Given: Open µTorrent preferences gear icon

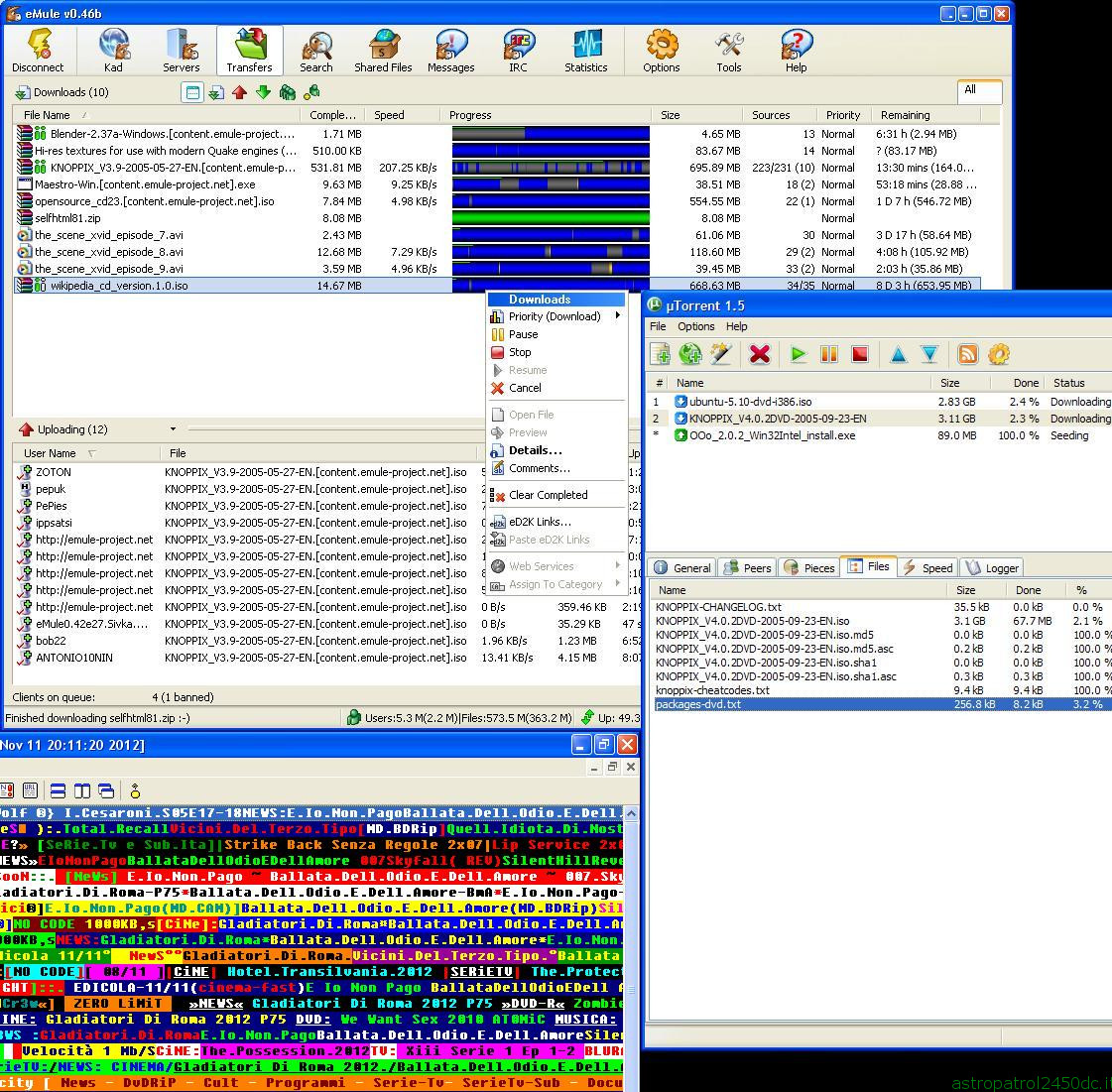Looking at the screenshot, I should (999, 354).
